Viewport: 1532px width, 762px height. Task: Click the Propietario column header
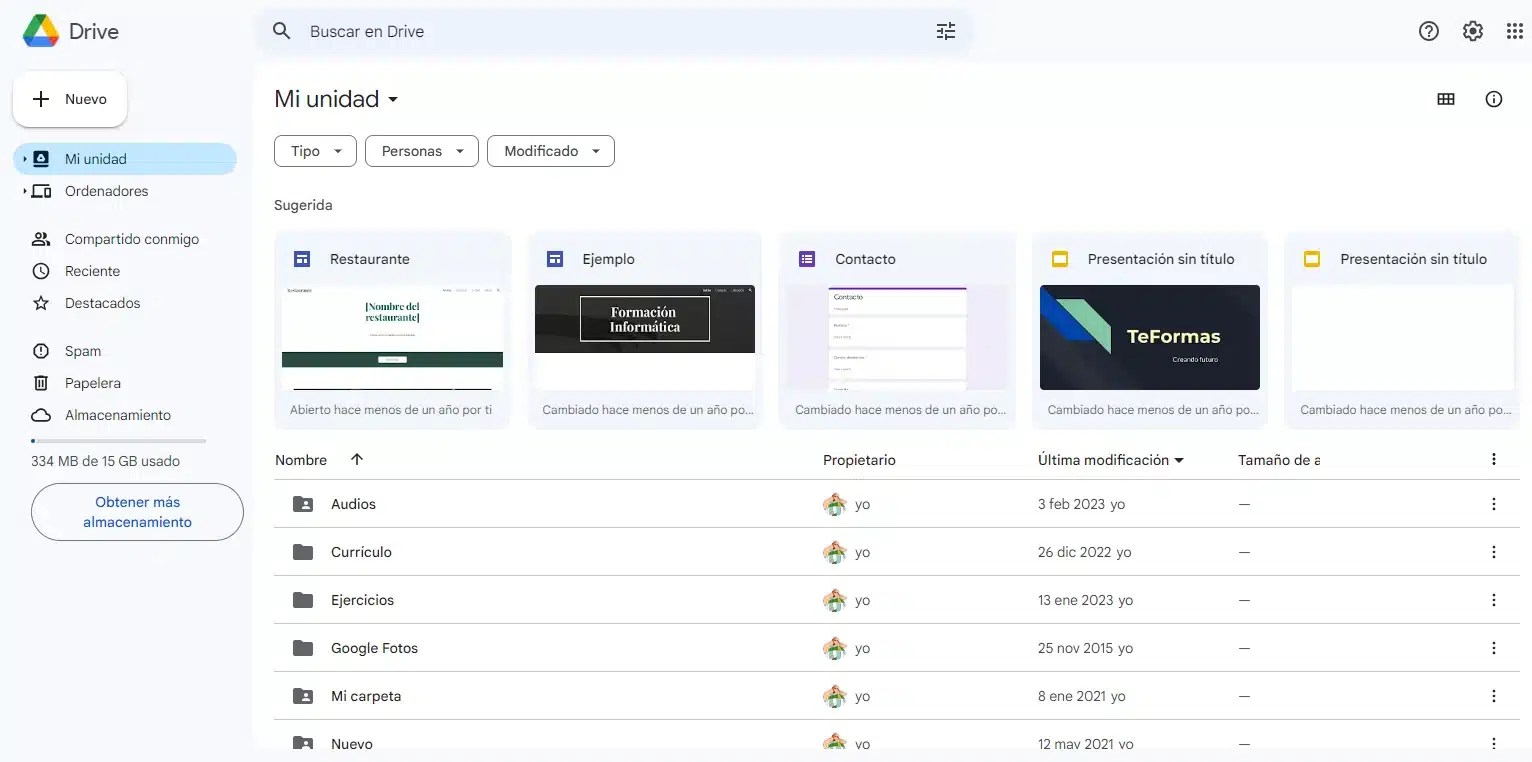(859, 460)
